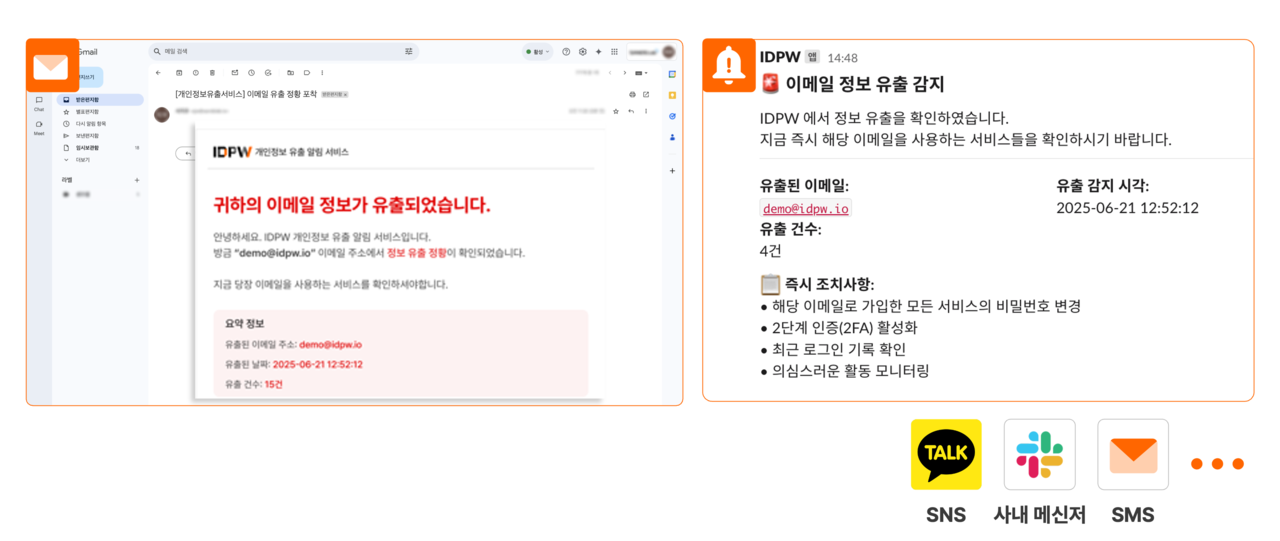Add the email to tasks
The image size is (1280, 541).
click(x=268, y=72)
